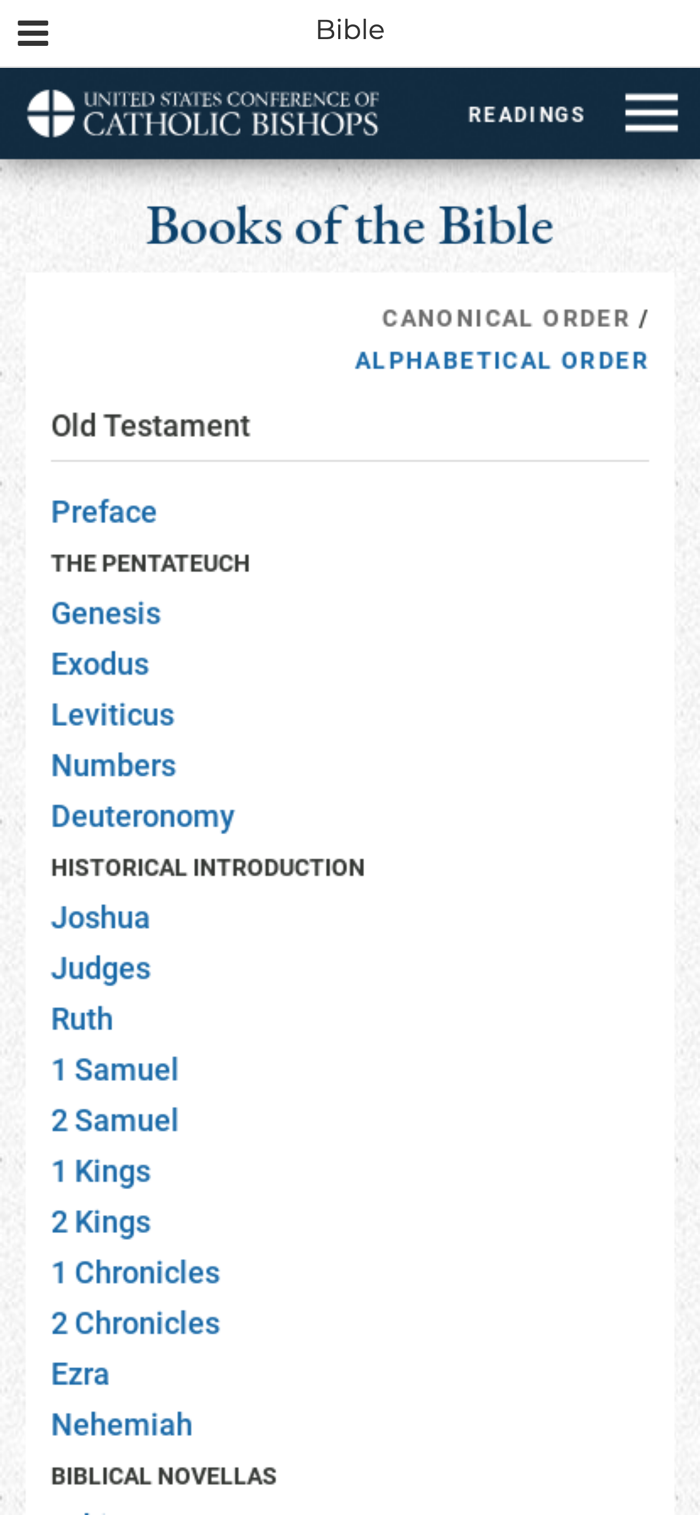Go to the book of Joshua
The image size is (700, 1515).
101,918
